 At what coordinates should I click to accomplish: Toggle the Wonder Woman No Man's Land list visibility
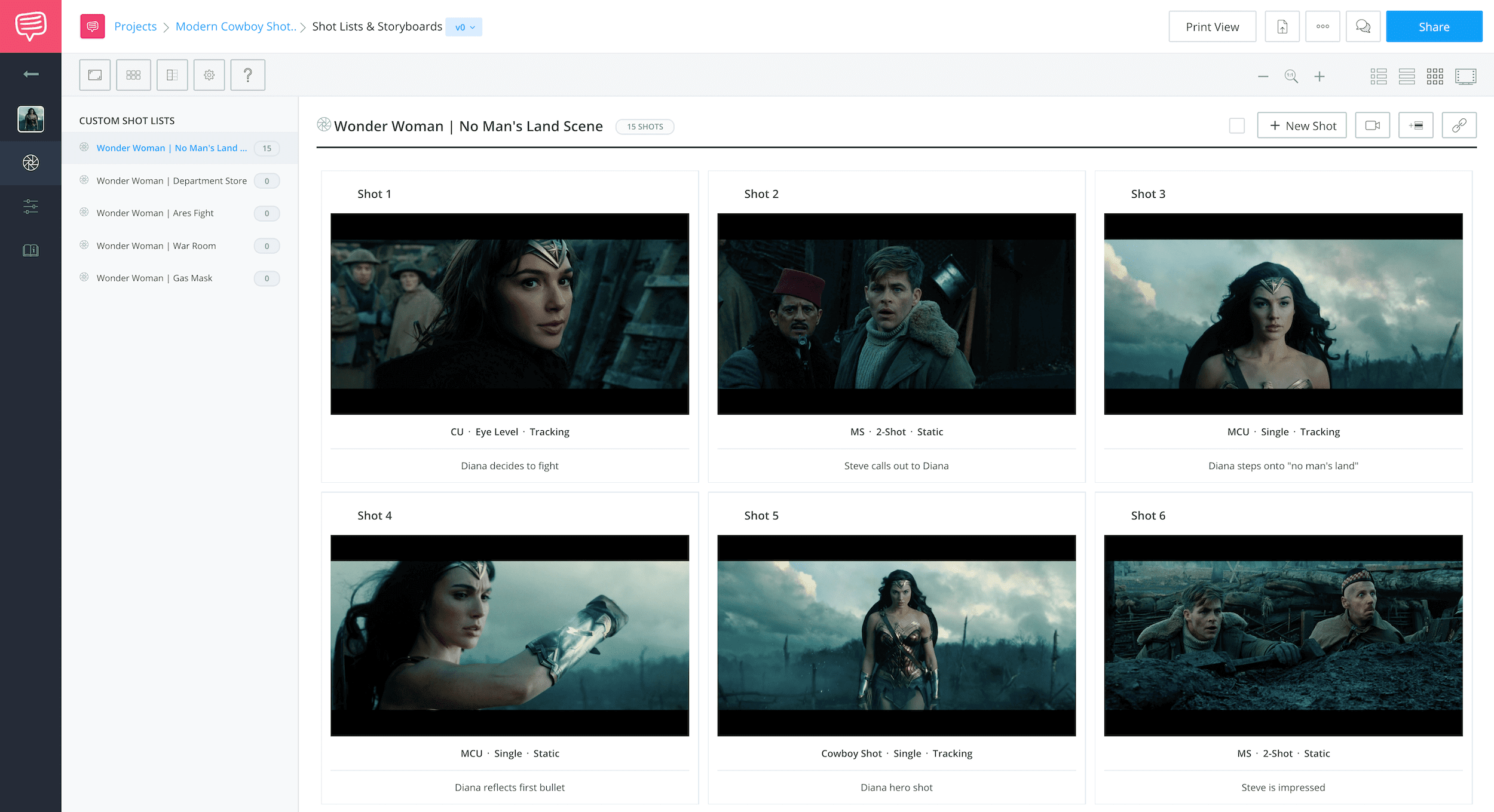pyautogui.click(x=85, y=148)
